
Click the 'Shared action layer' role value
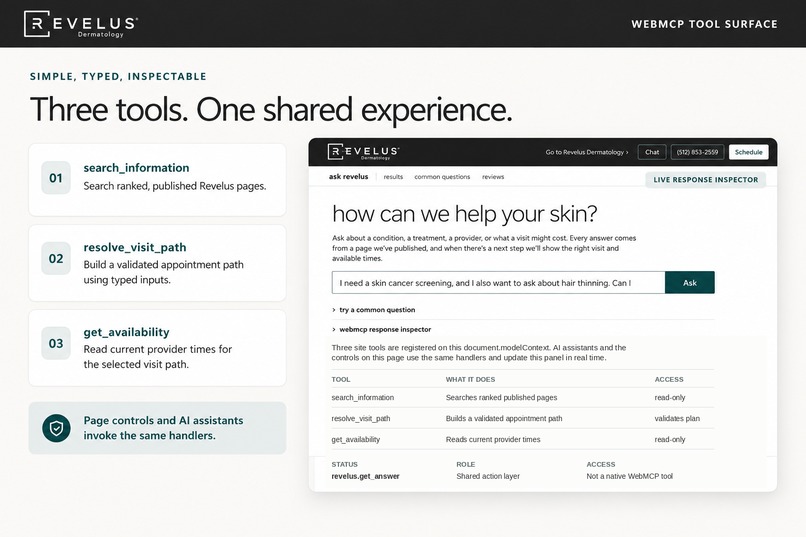[488, 476]
